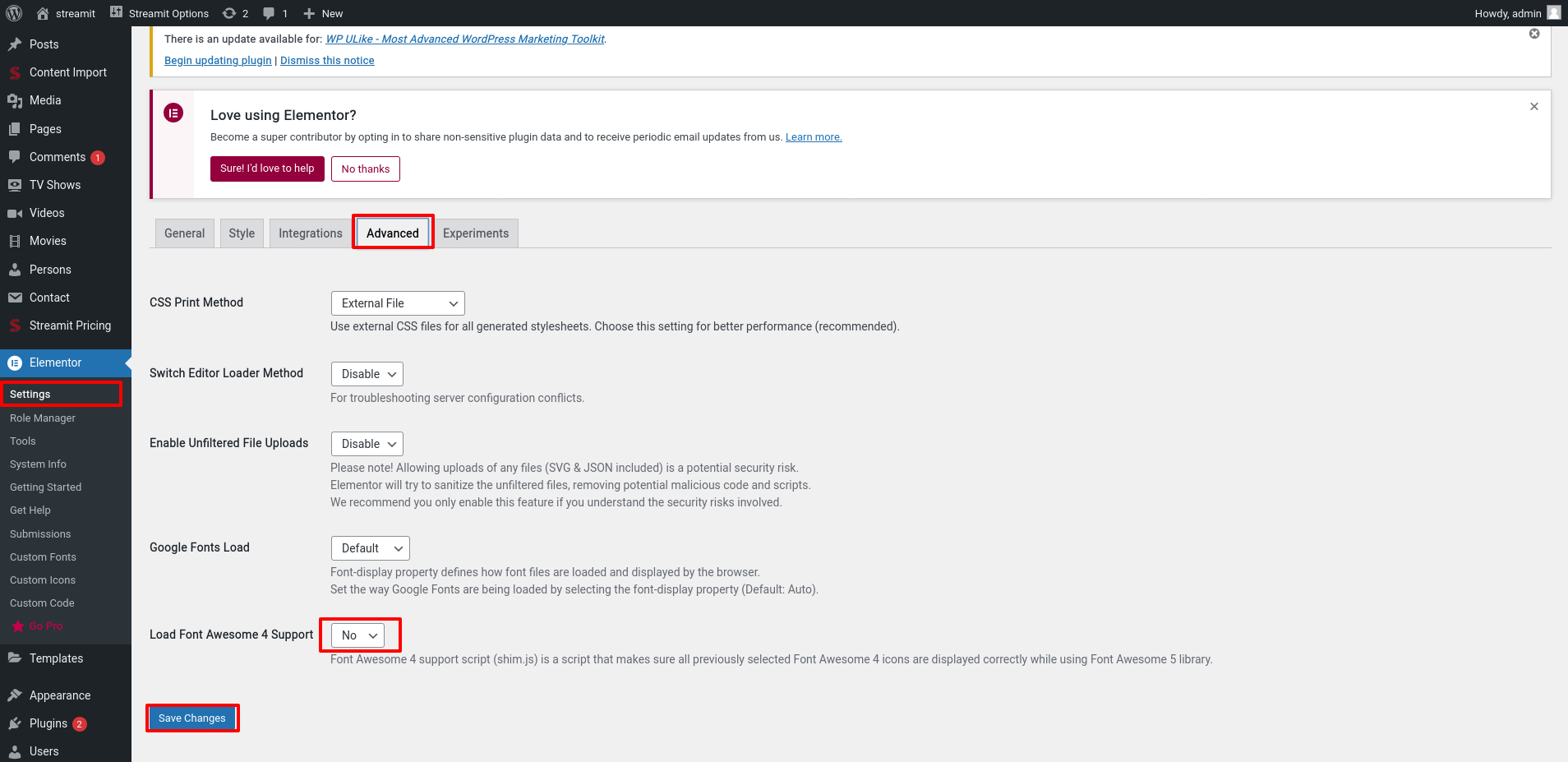Click the TV Shows icon
Image resolution: width=1568 pixels, height=762 pixels.
tap(15, 185)
